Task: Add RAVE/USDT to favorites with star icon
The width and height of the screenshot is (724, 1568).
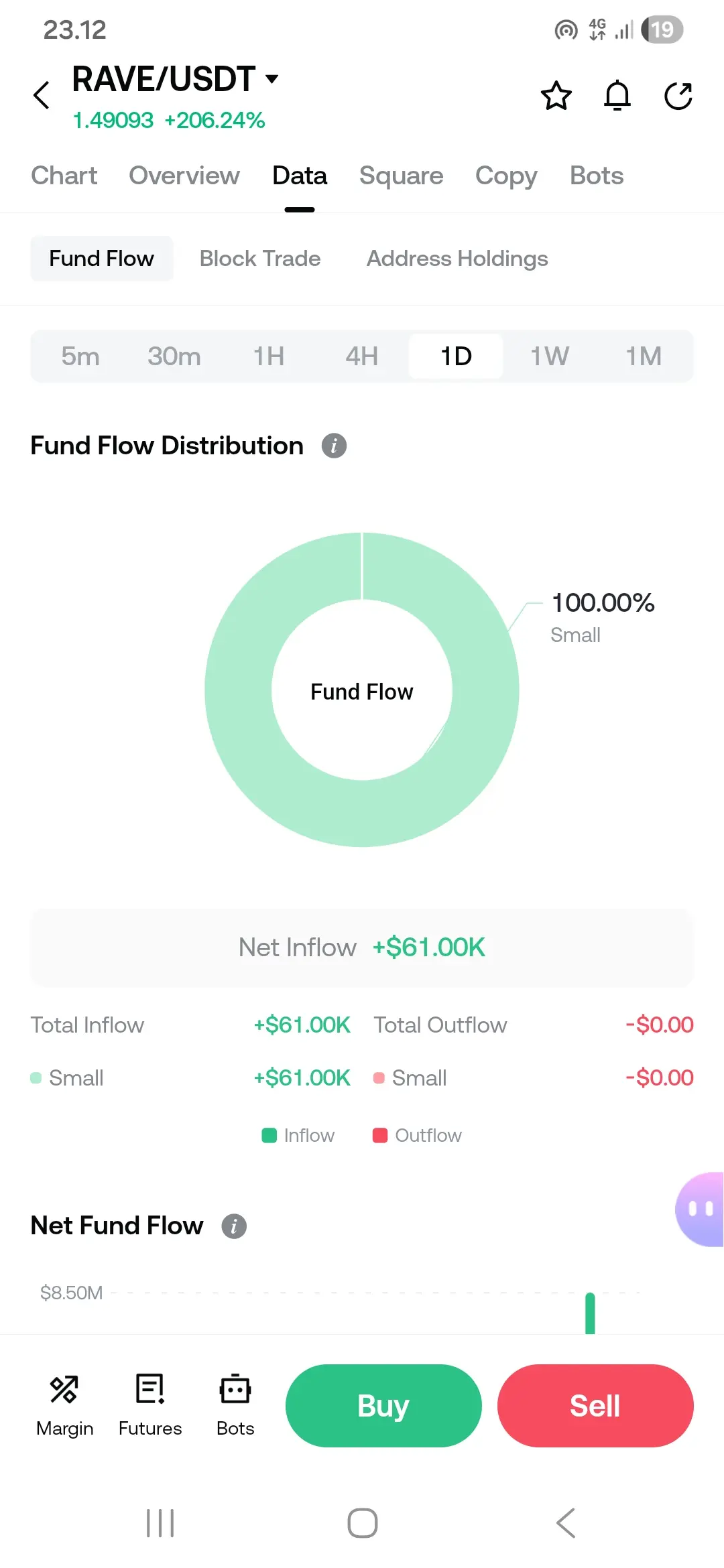Action: coord(556,96)
